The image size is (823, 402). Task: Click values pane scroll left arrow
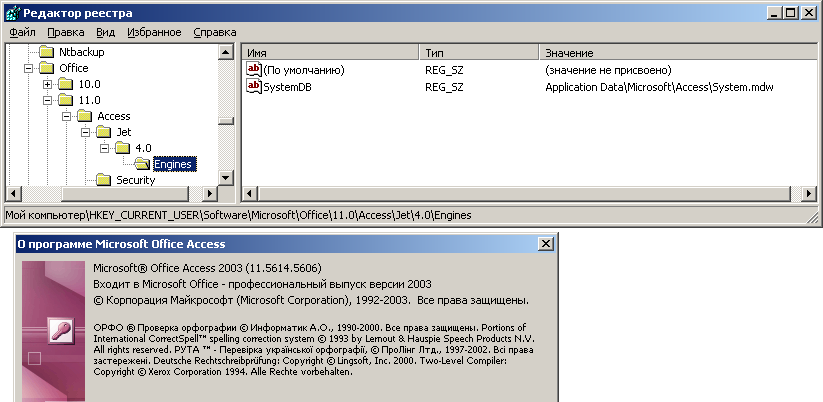click(x=249, y=194)
